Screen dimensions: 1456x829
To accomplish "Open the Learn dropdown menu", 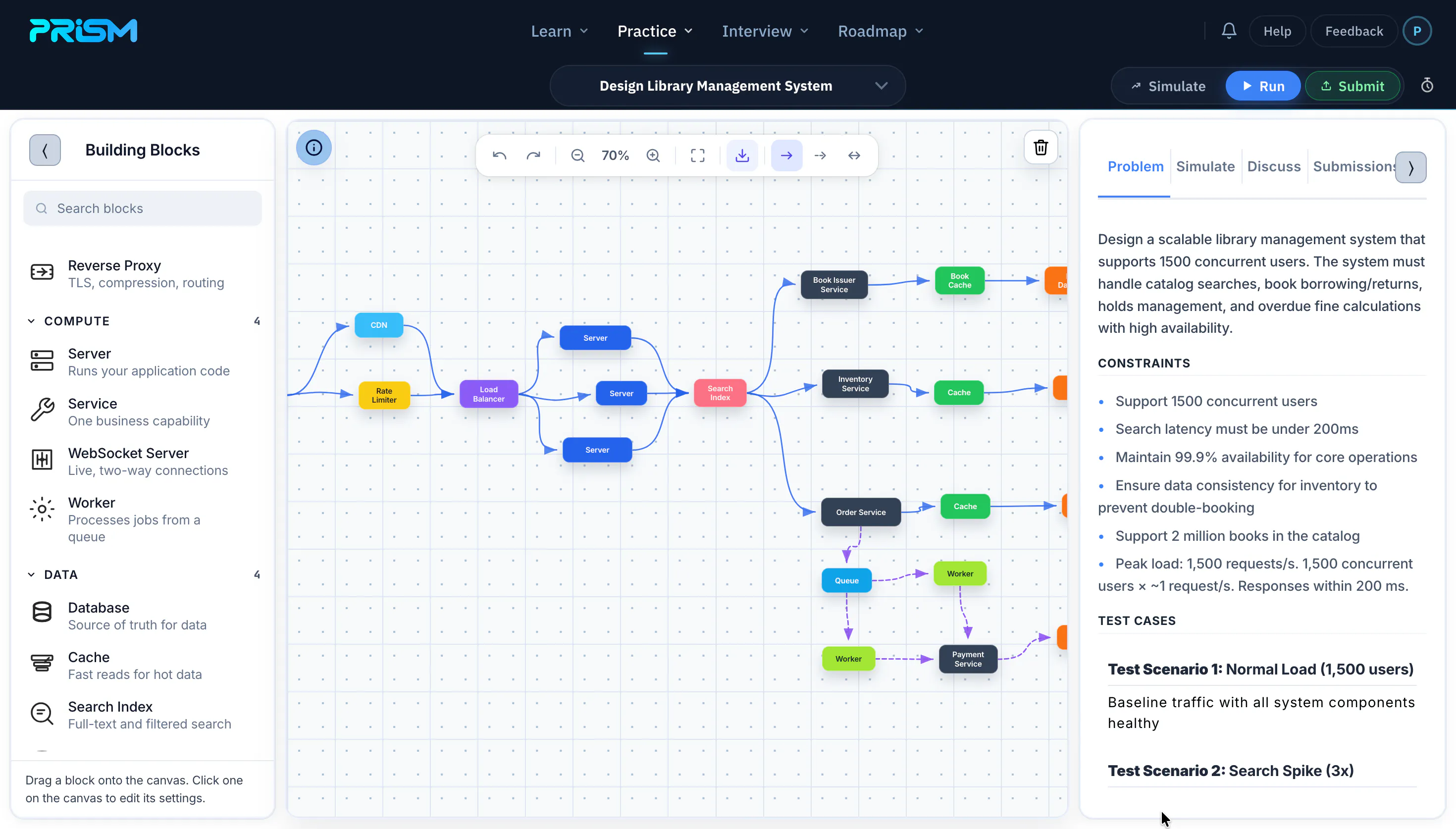I will coord(559,31).
